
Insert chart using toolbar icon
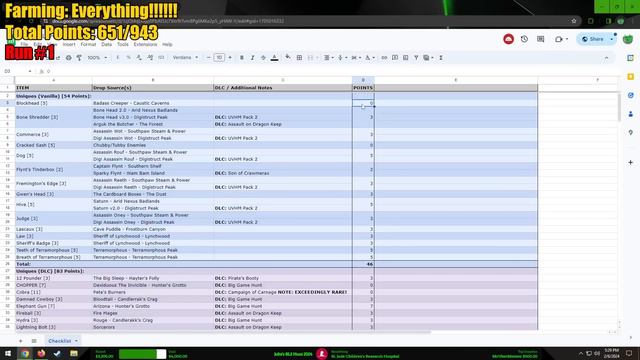(x=405, y=58)
